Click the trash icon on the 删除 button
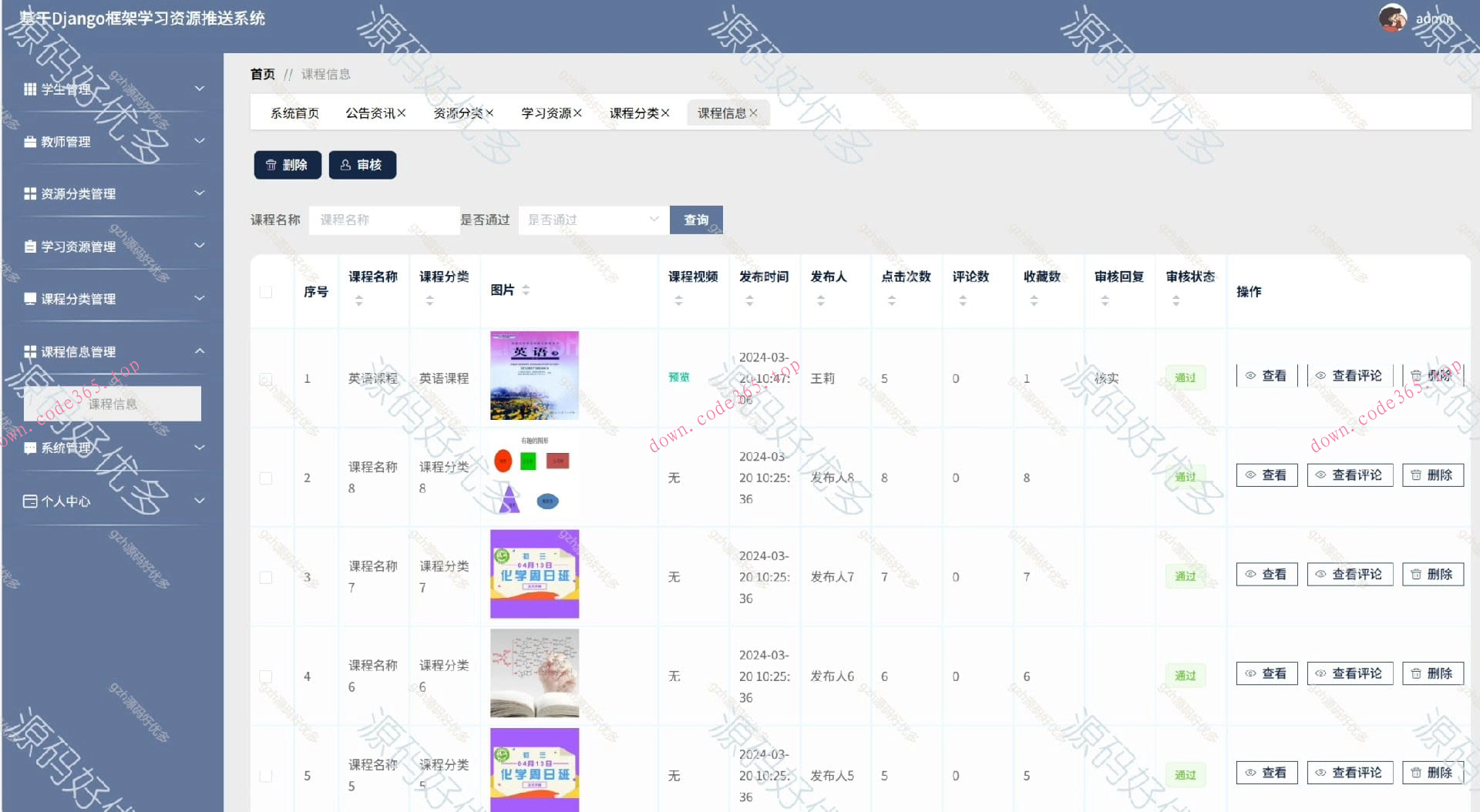 click(271, 164)
